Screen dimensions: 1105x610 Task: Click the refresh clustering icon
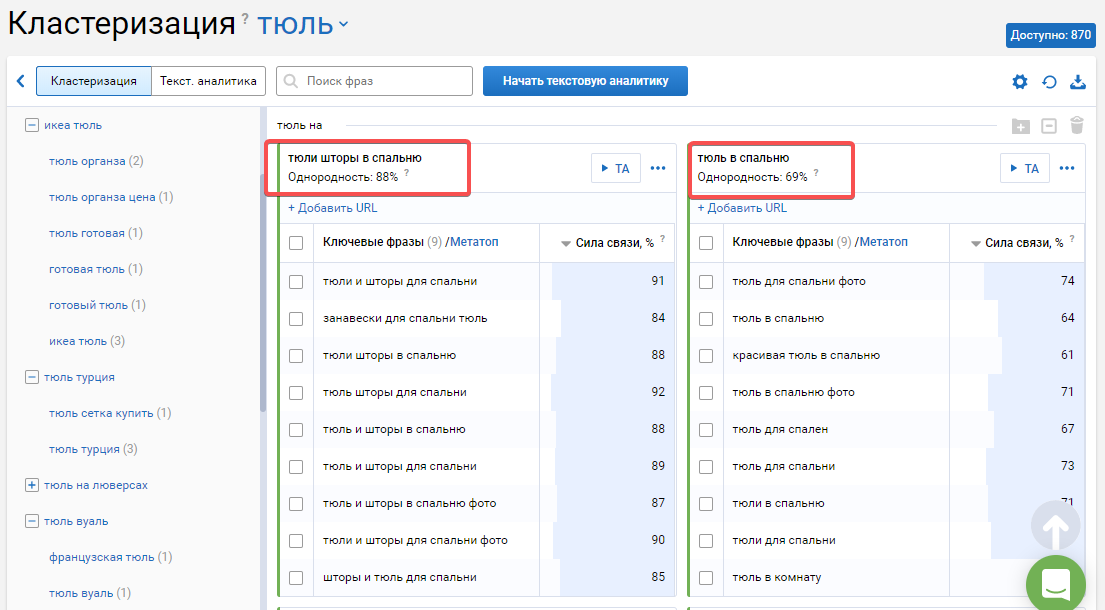pos(1049,82)
